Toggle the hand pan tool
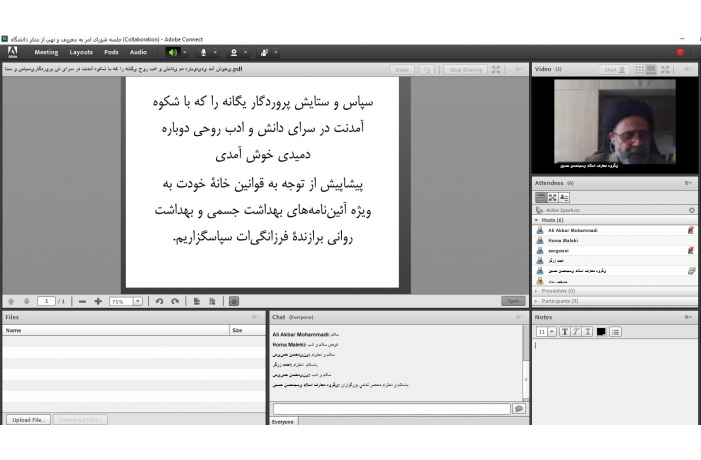The height and width of the screenshot is (460, 701). tap(234, 301)
